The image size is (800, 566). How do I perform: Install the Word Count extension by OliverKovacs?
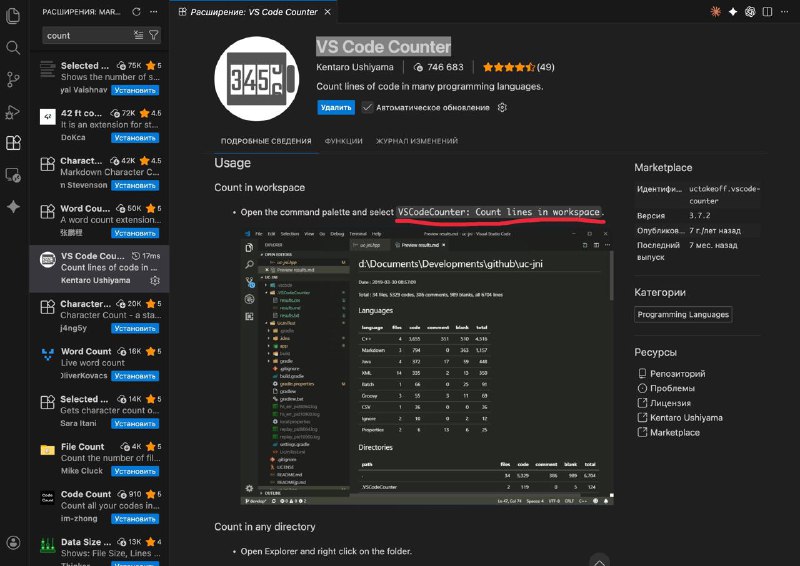click(135, 376)
